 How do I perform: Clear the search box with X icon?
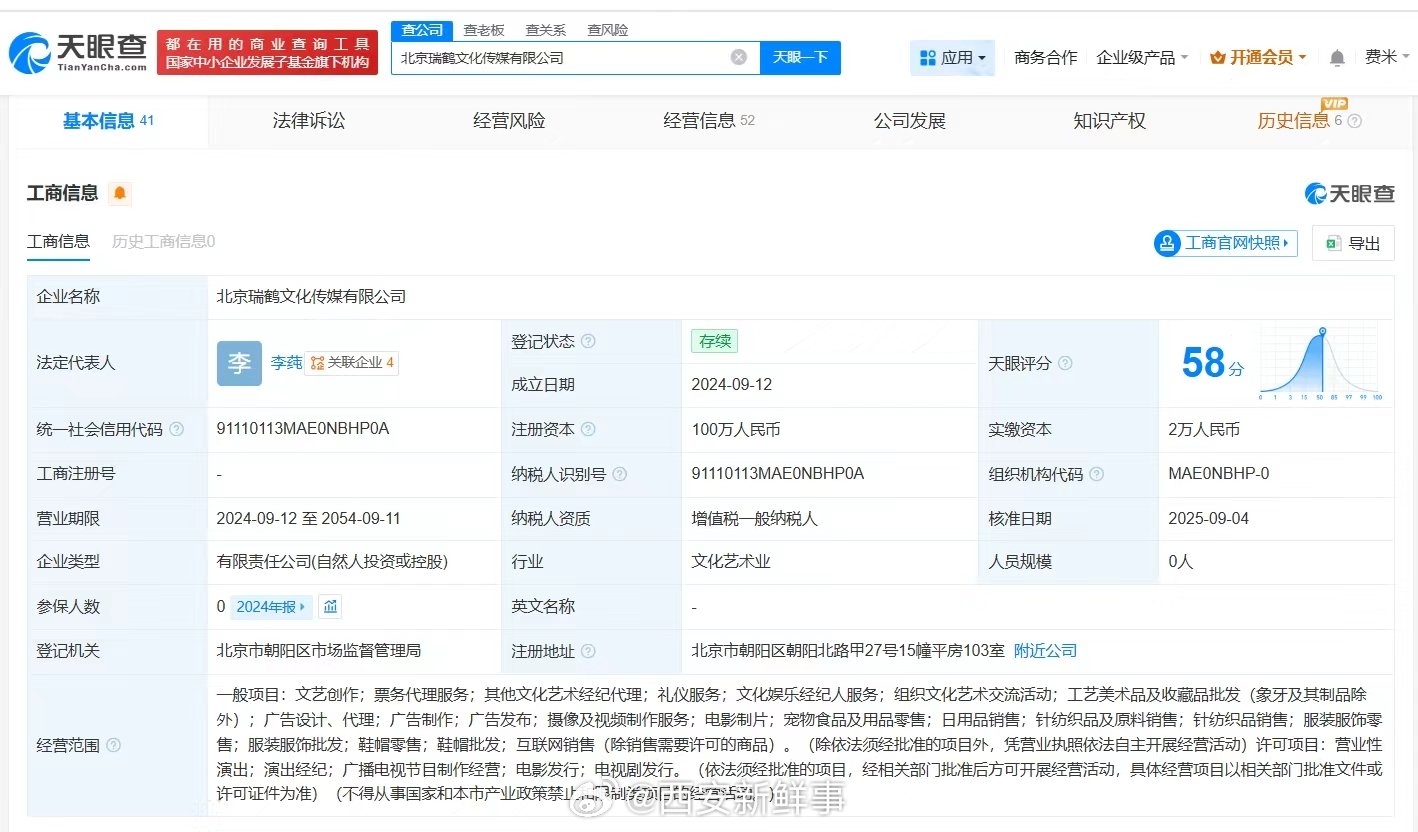pyautogui.click(x=739, y=58)
